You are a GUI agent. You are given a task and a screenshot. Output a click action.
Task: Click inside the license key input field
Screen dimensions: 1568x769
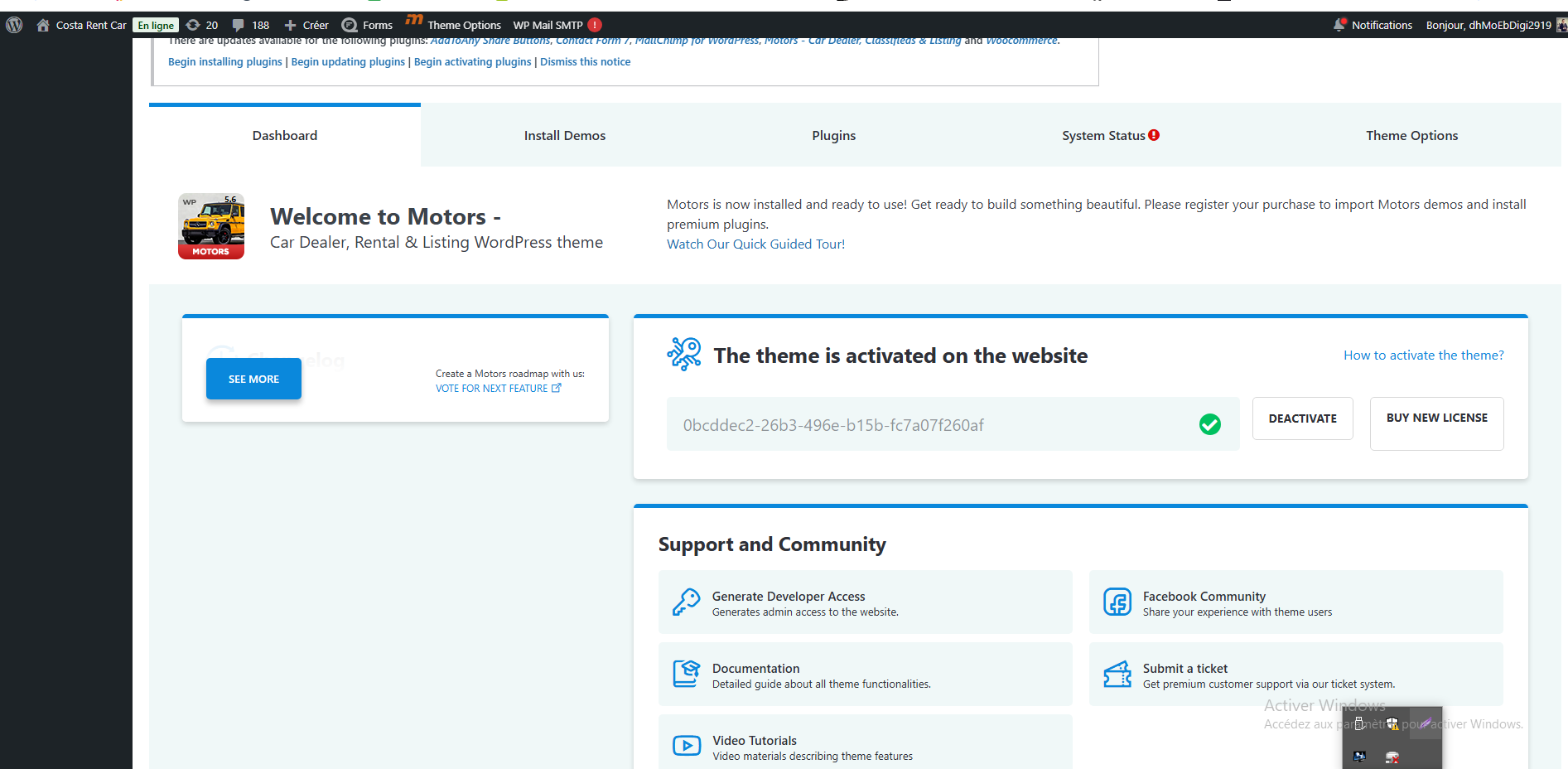(x=928, y=425)
